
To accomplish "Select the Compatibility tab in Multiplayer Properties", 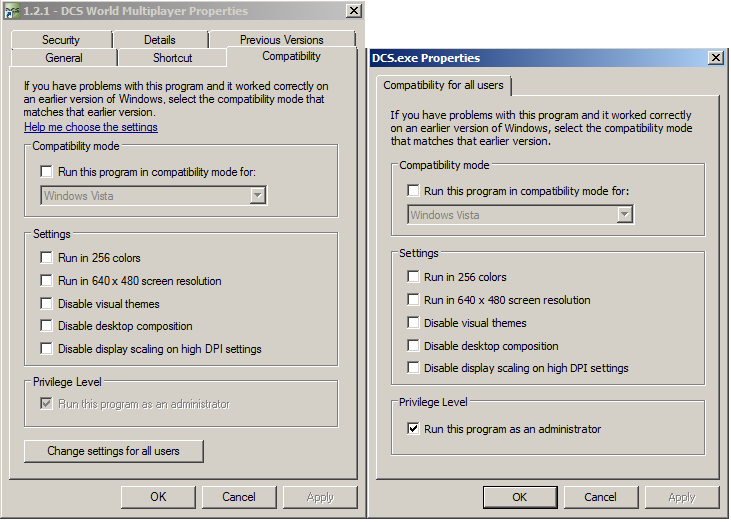I will tap(291, 56).
